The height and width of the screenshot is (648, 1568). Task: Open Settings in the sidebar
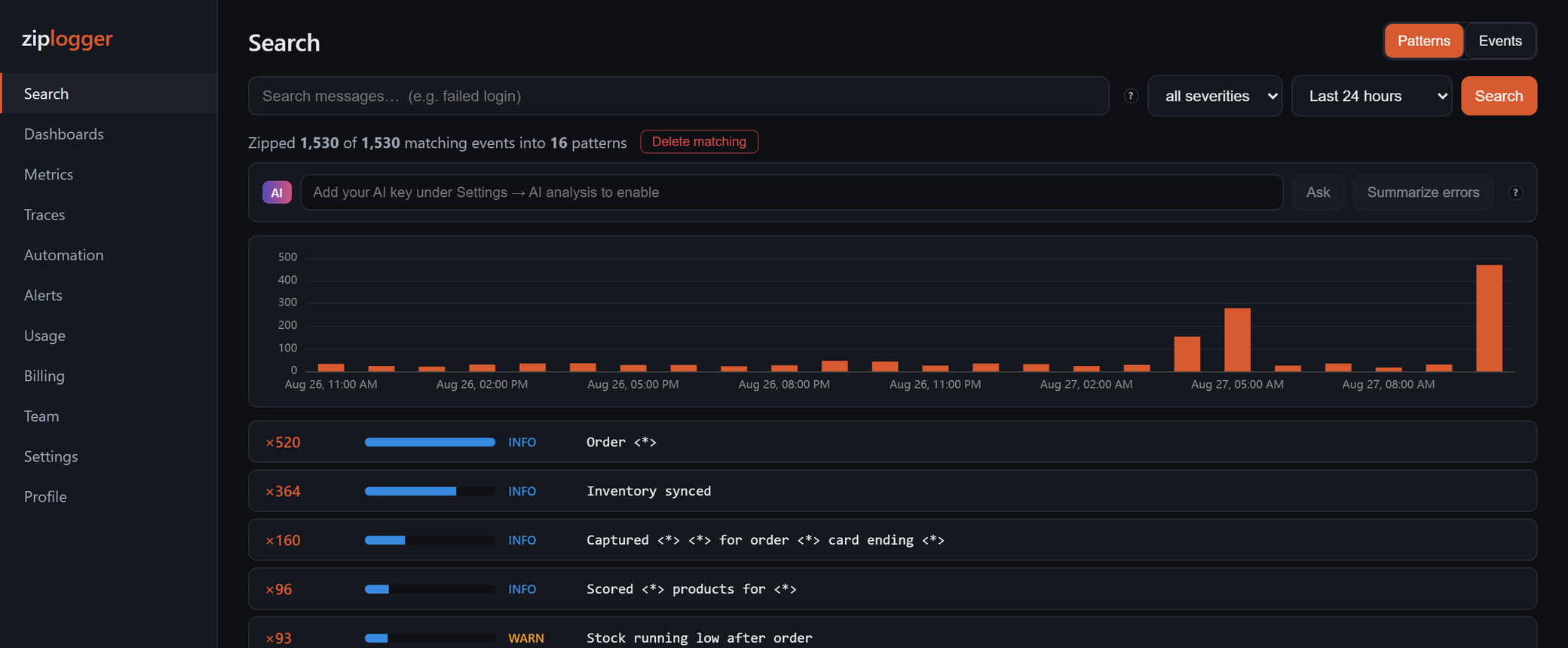(109, 456)
